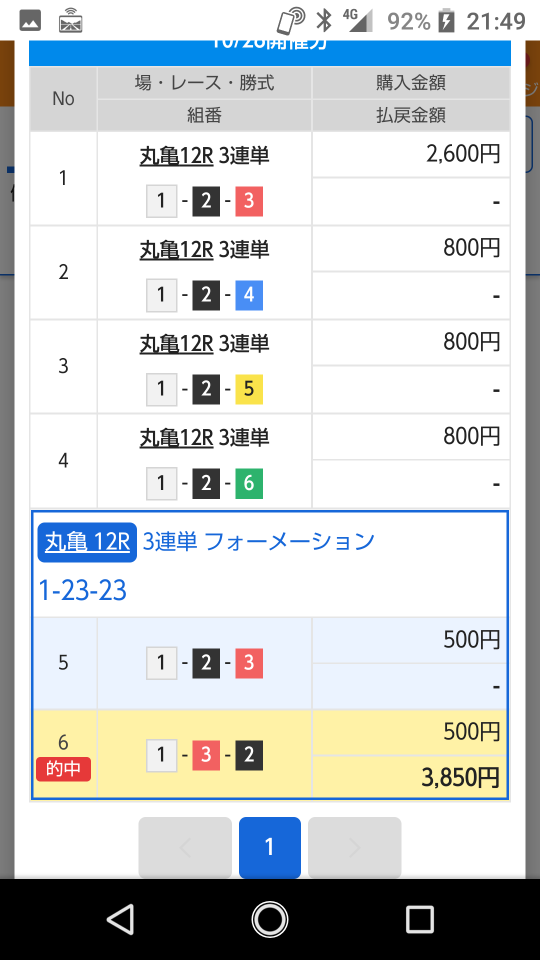The width and height of the screenshot is (540, 960).
Task: Tap the red 的中 hit badge
Action: pyautogui.click(x=64, y=769)
